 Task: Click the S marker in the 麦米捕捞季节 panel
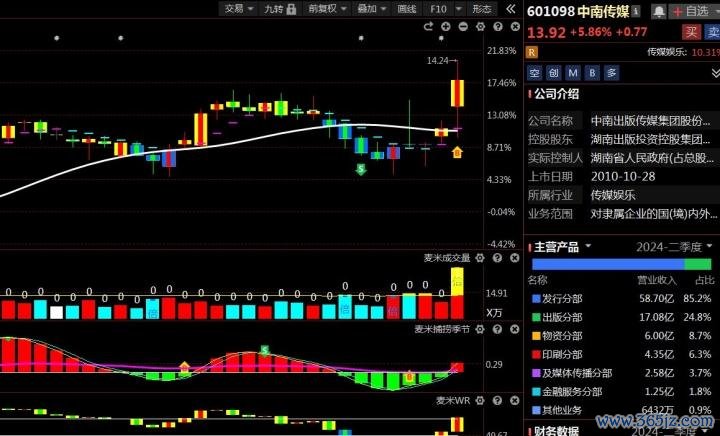(264, 351)
